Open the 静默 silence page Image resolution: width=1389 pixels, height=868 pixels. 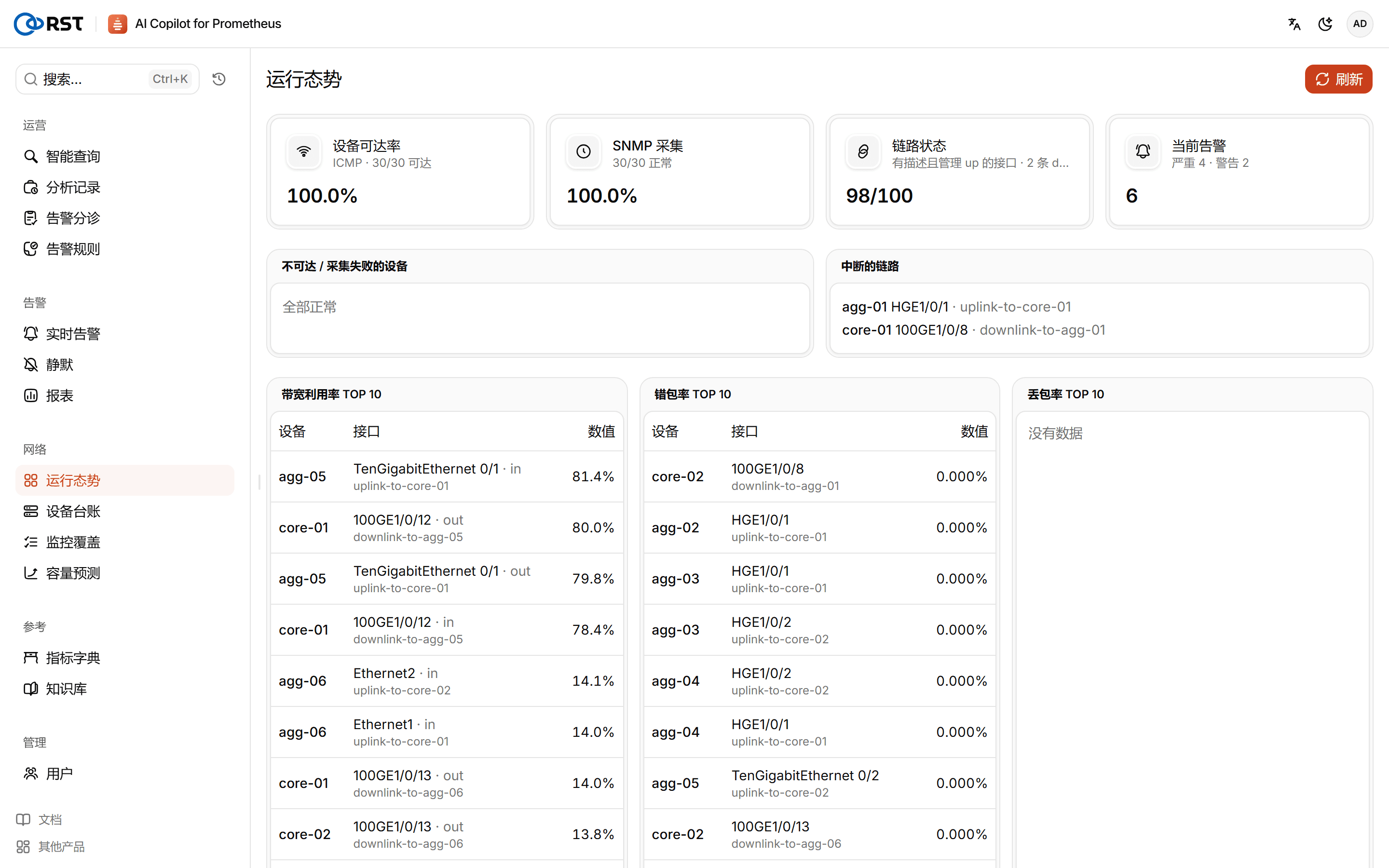(124, 365)
